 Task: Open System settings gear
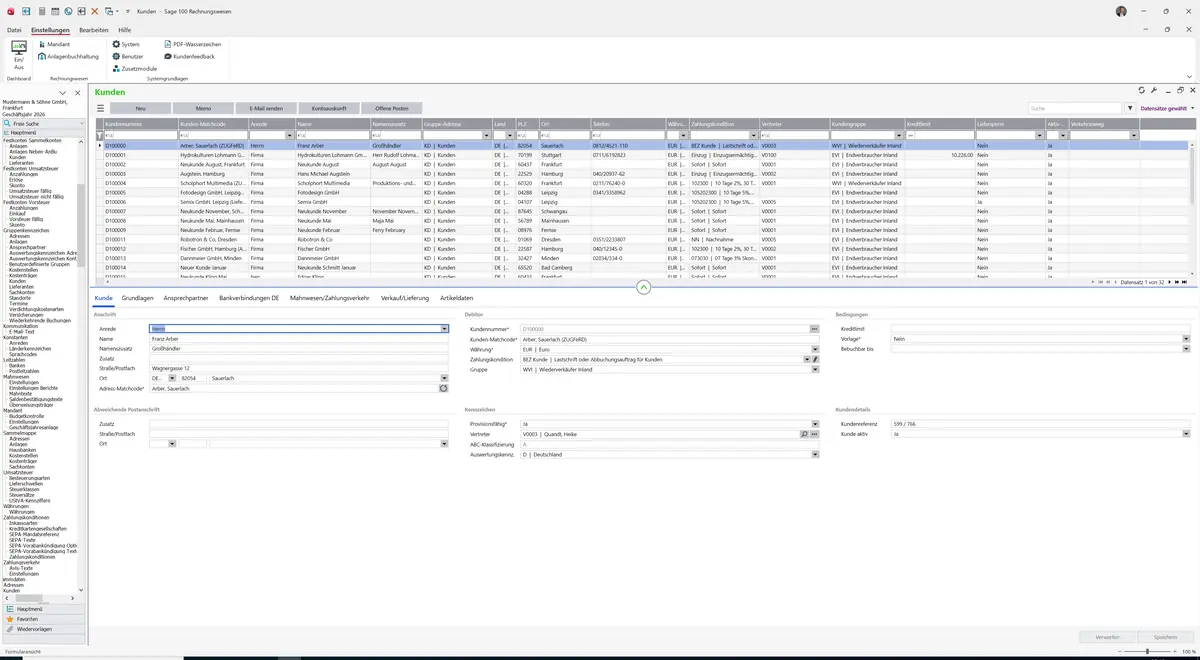click(x=126, y=45)
